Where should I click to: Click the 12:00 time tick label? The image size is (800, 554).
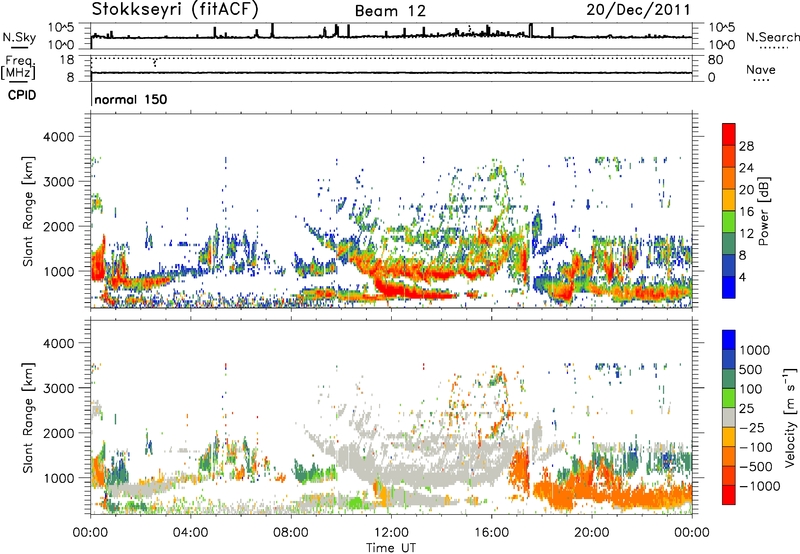(x=391, y=533)
